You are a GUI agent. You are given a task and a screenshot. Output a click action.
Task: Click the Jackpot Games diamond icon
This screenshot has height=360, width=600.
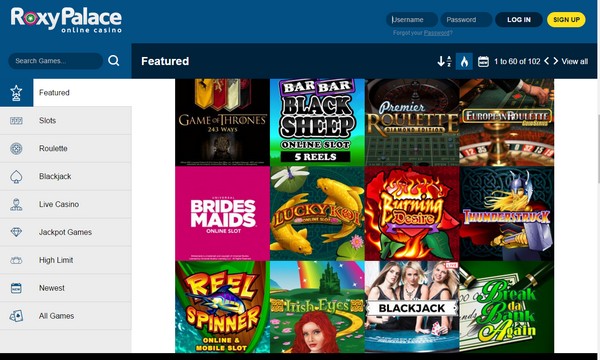tap(16, 232)
